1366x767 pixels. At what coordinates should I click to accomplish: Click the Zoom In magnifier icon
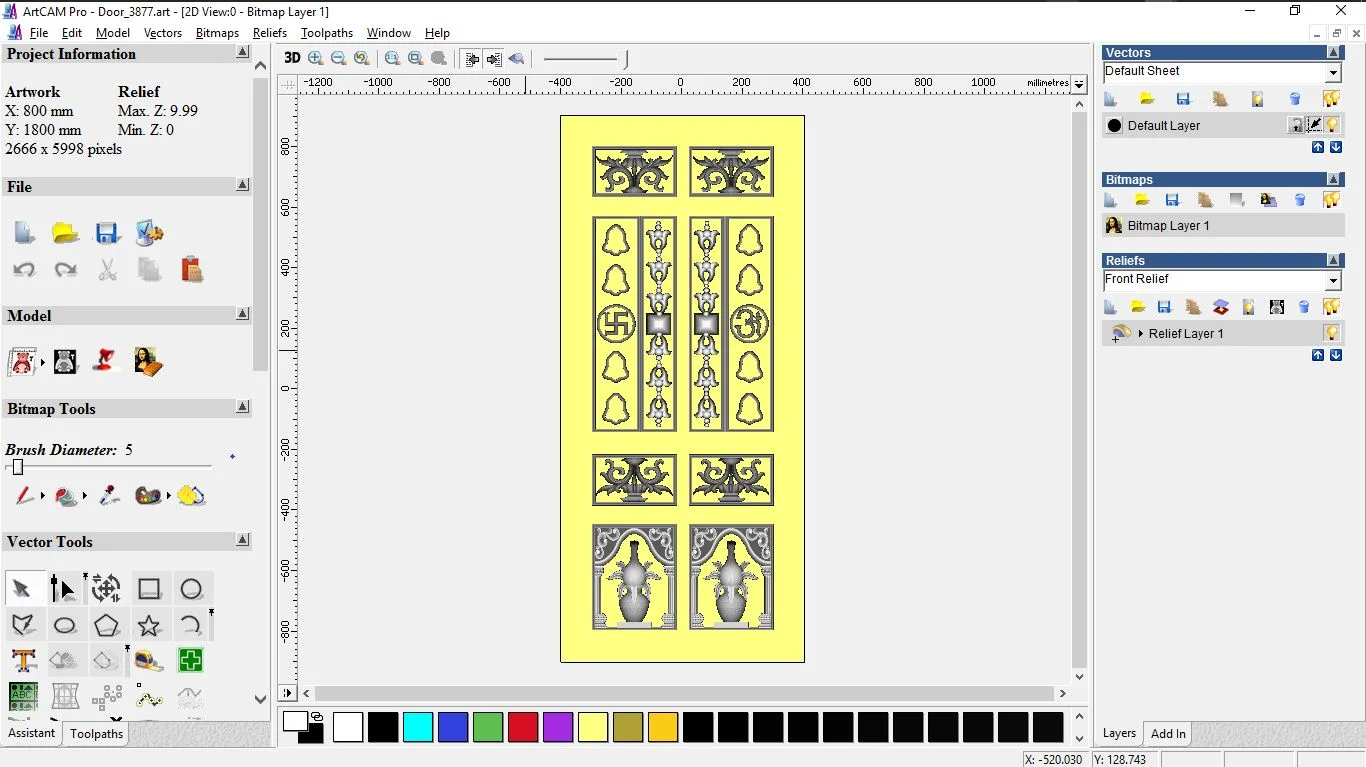pyautogui.click(x=316, y=58)
